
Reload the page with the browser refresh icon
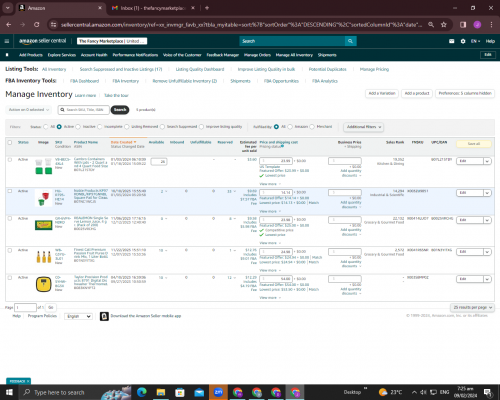click(x=37, y=25)
